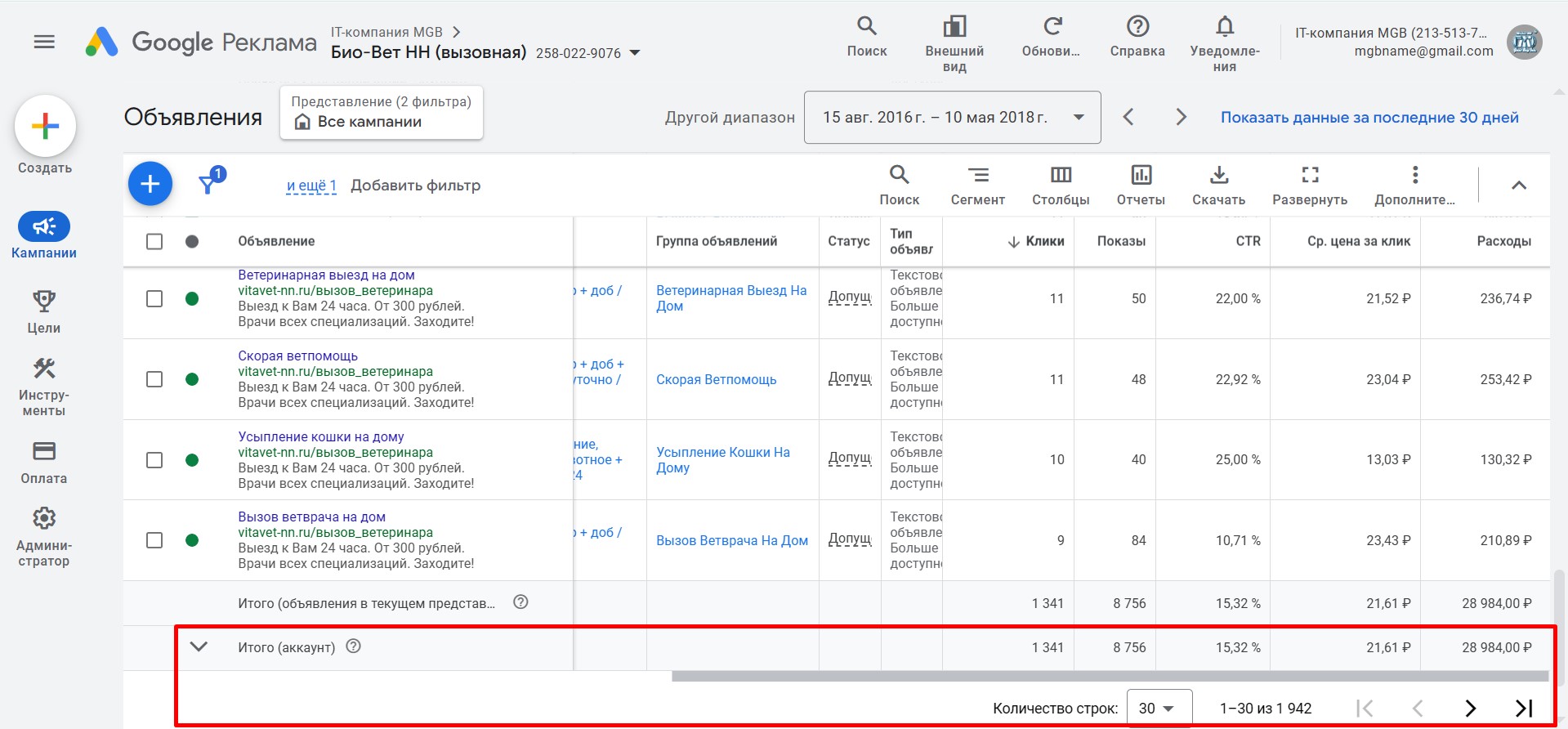Open ad group Усыпление Кошки На Дому
Screen dimensions: 1568x729
[723, 460]
